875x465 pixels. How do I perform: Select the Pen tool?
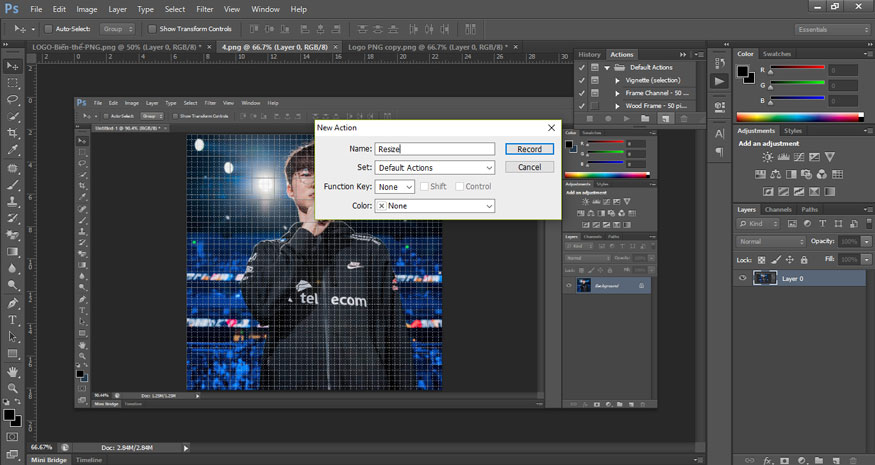pyautogui.click(x=12, y=303)
